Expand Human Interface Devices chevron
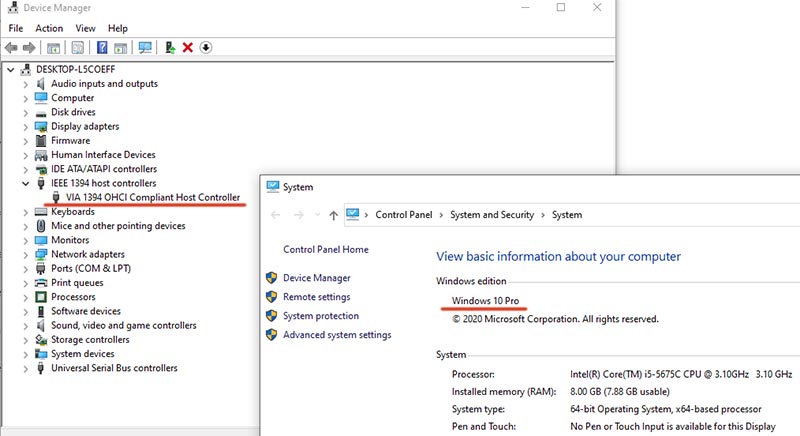 26,156
